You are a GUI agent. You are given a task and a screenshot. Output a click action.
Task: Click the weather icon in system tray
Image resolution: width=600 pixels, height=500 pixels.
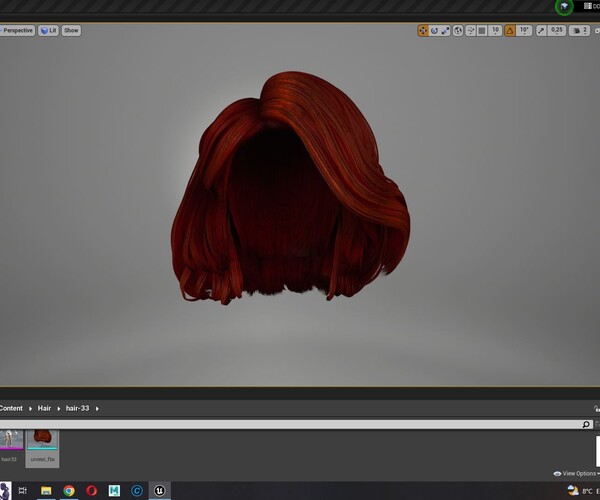573,490
